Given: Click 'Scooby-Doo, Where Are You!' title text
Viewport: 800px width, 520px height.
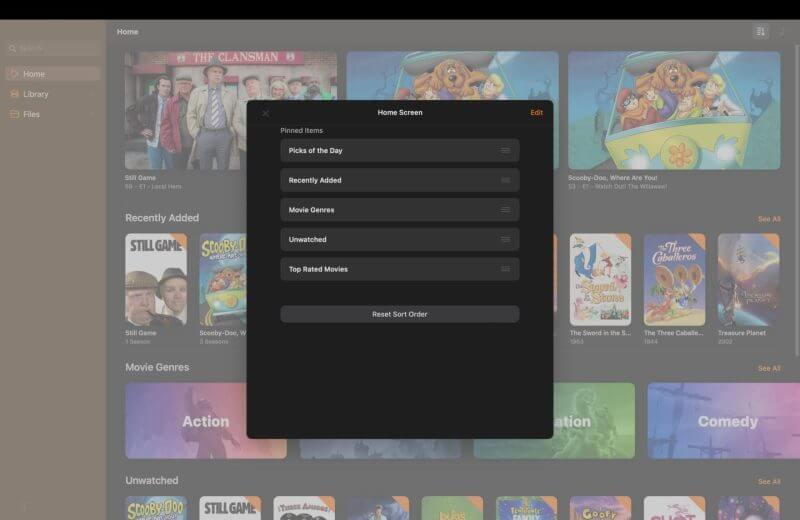Looking at the screenshot, I should tap(612, 178).
